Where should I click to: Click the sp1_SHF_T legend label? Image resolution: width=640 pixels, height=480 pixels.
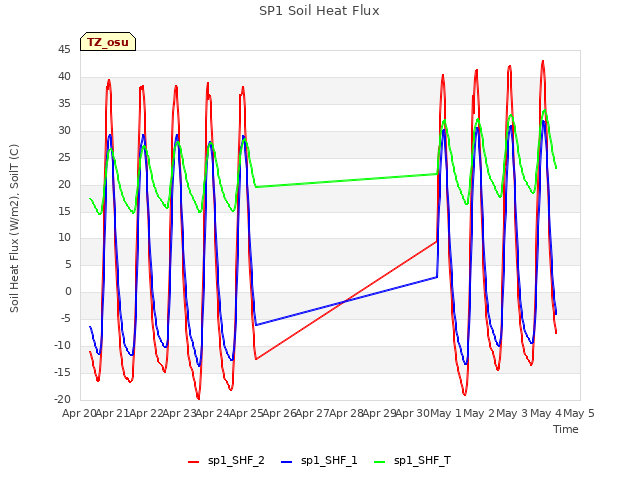pos(422,461)
